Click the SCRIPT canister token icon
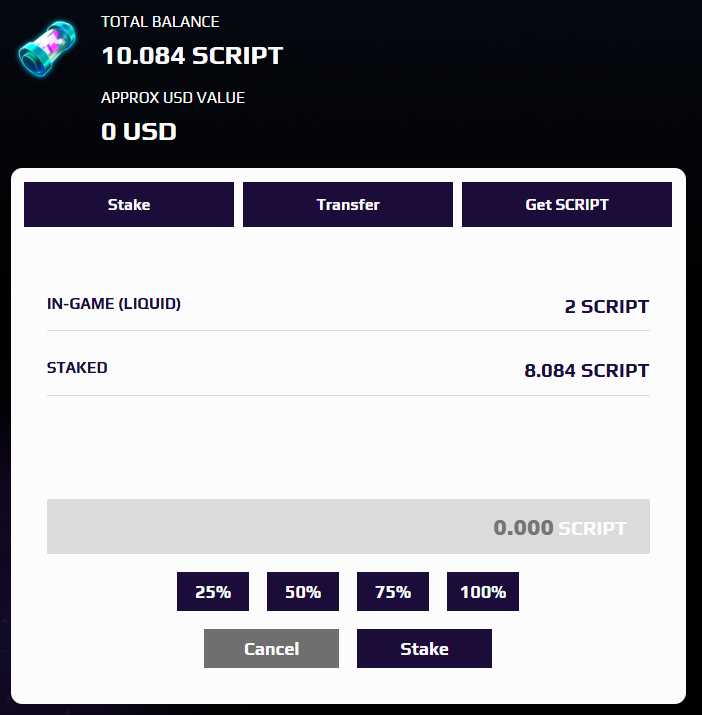Image resolution: width=702 pixels, height=715 pixels. pyautogui.click(x=47, y=48)
